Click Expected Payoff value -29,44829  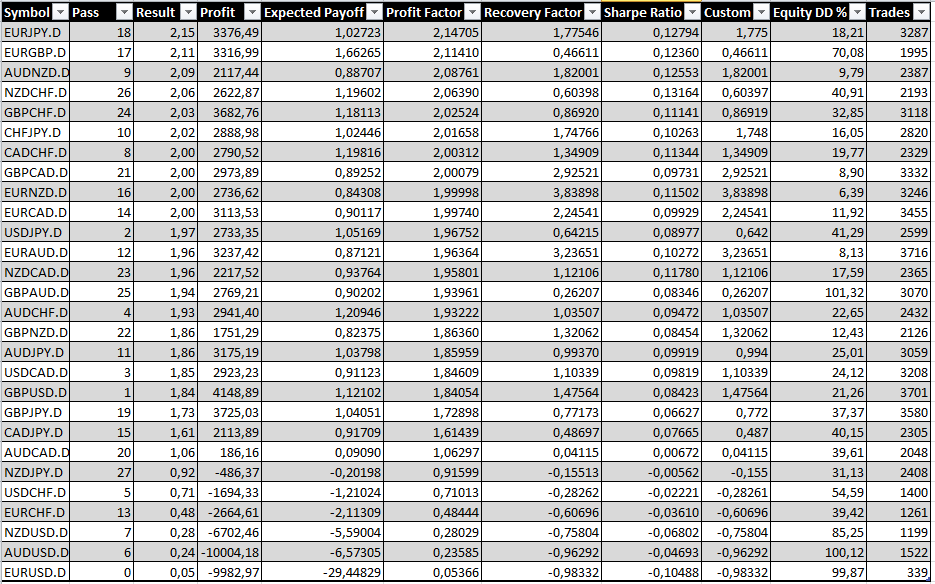(352, 572)
